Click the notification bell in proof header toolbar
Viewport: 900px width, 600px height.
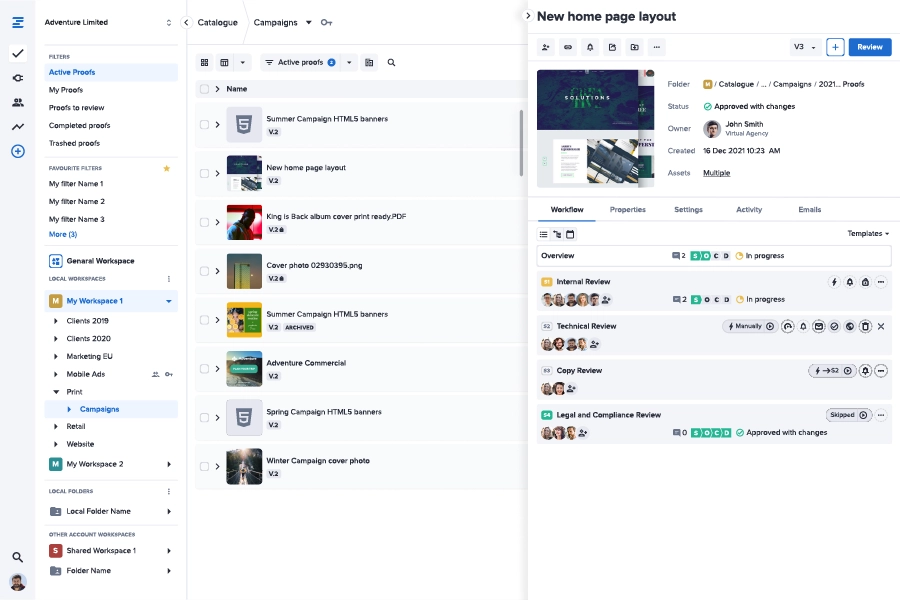coord(590,47)
